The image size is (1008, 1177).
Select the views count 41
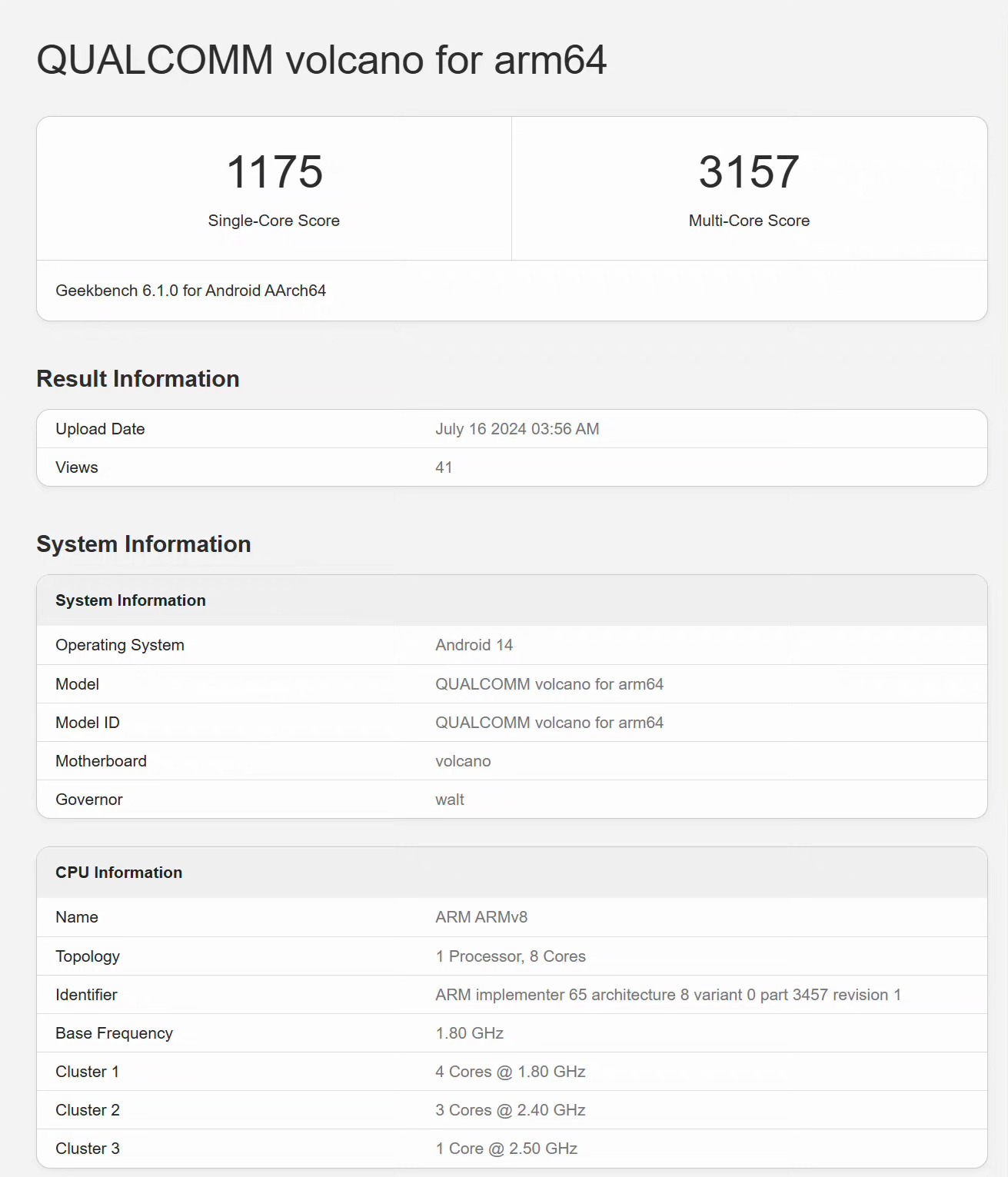point(444,467)
